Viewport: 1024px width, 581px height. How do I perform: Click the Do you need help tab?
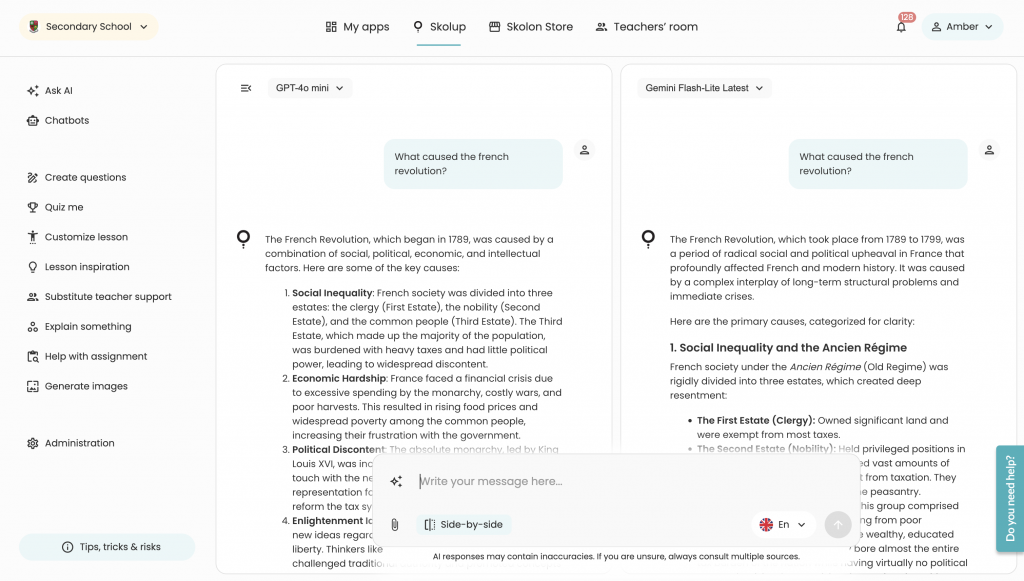click(x=1009, y=498)
